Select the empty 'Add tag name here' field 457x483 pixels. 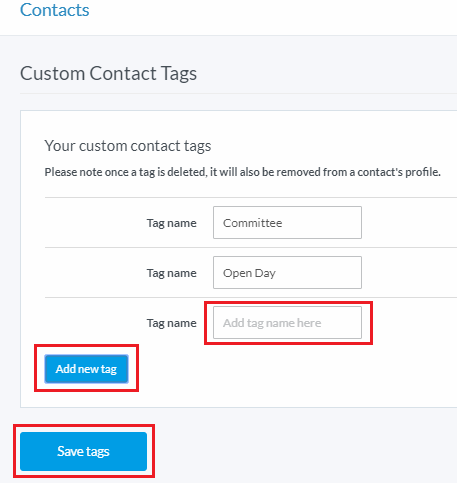287,322
